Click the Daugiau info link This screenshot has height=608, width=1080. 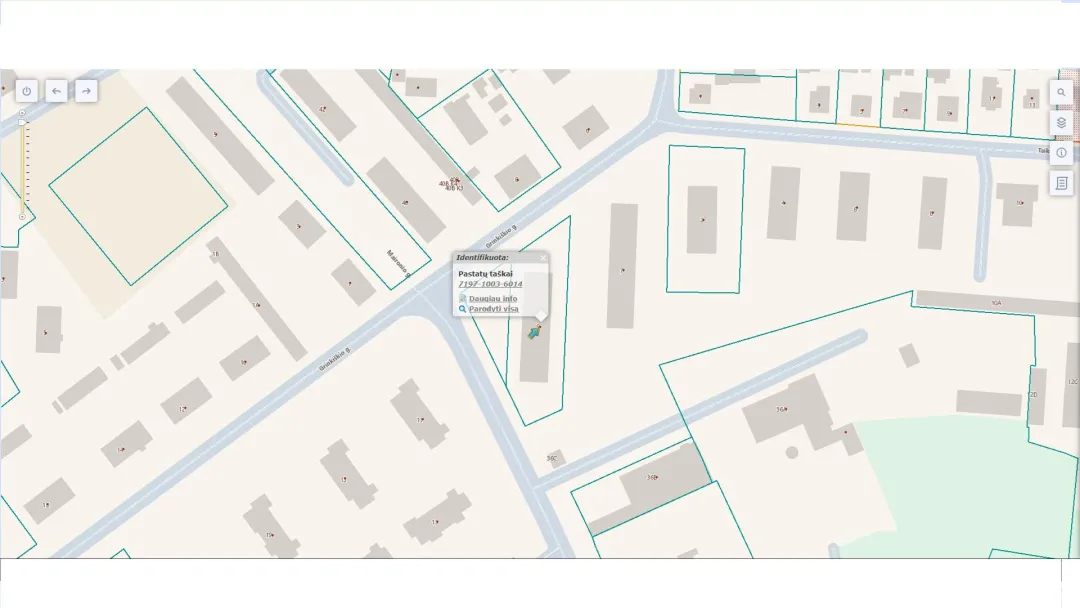click(x=493, y=298)
